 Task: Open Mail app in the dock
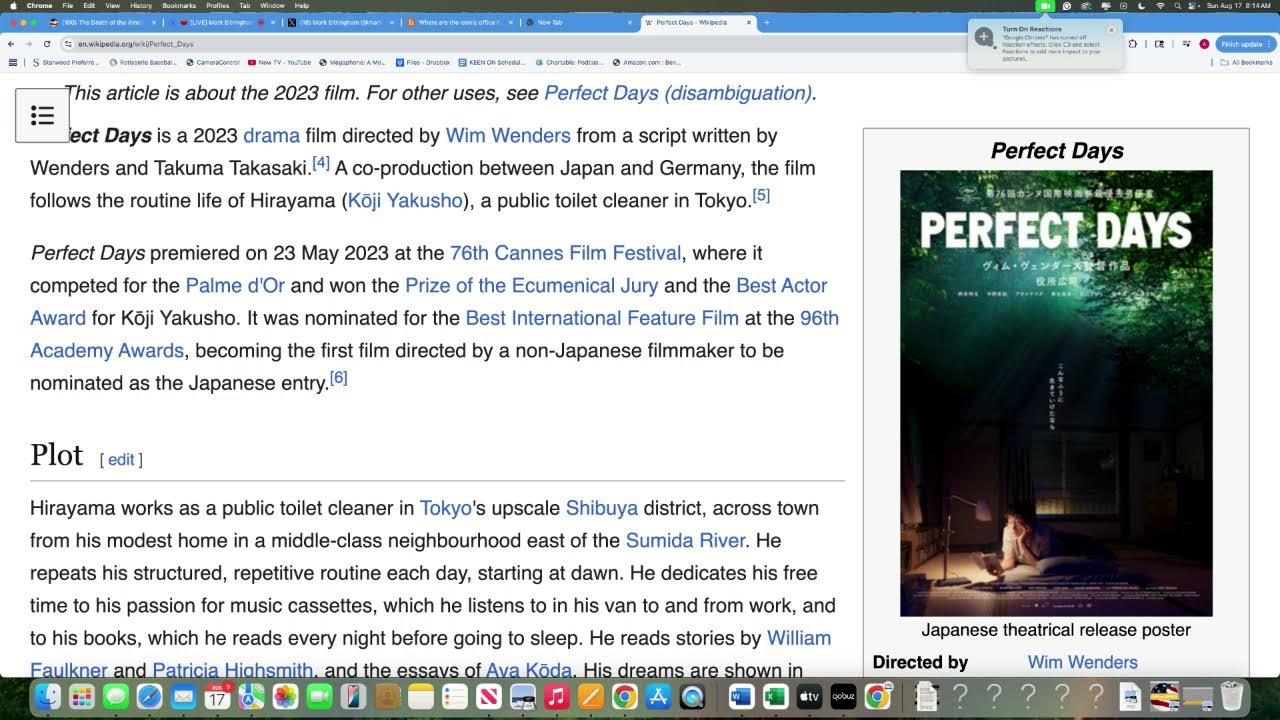tap(183, 696)
